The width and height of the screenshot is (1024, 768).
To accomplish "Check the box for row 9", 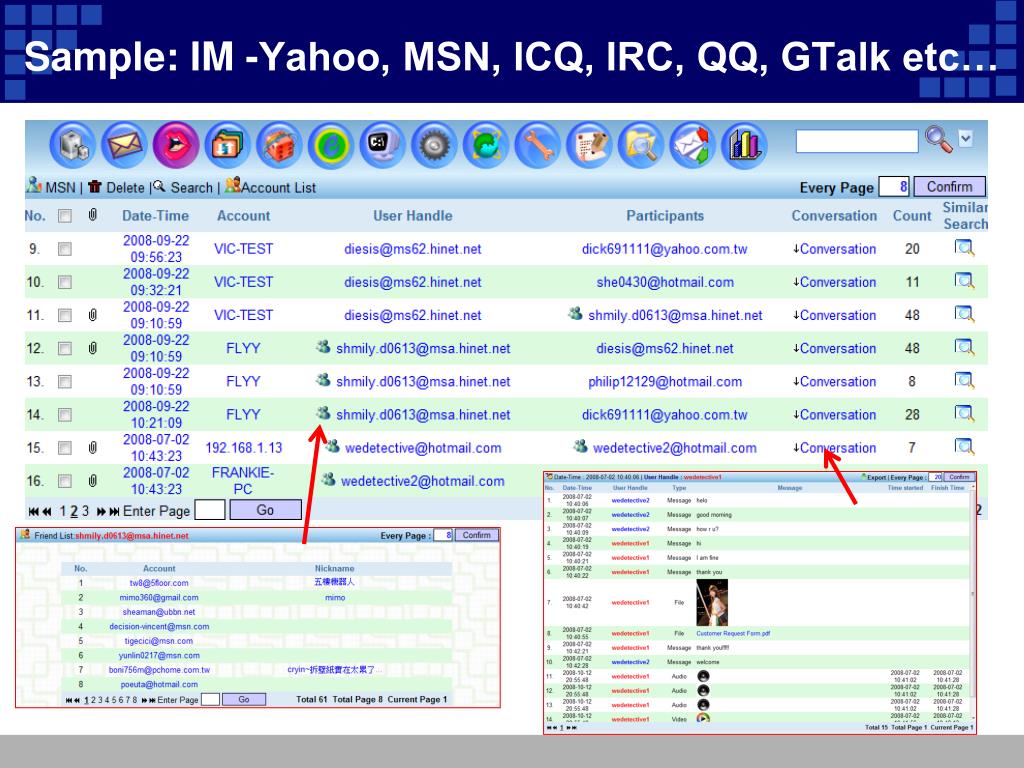I will (65, 249).
